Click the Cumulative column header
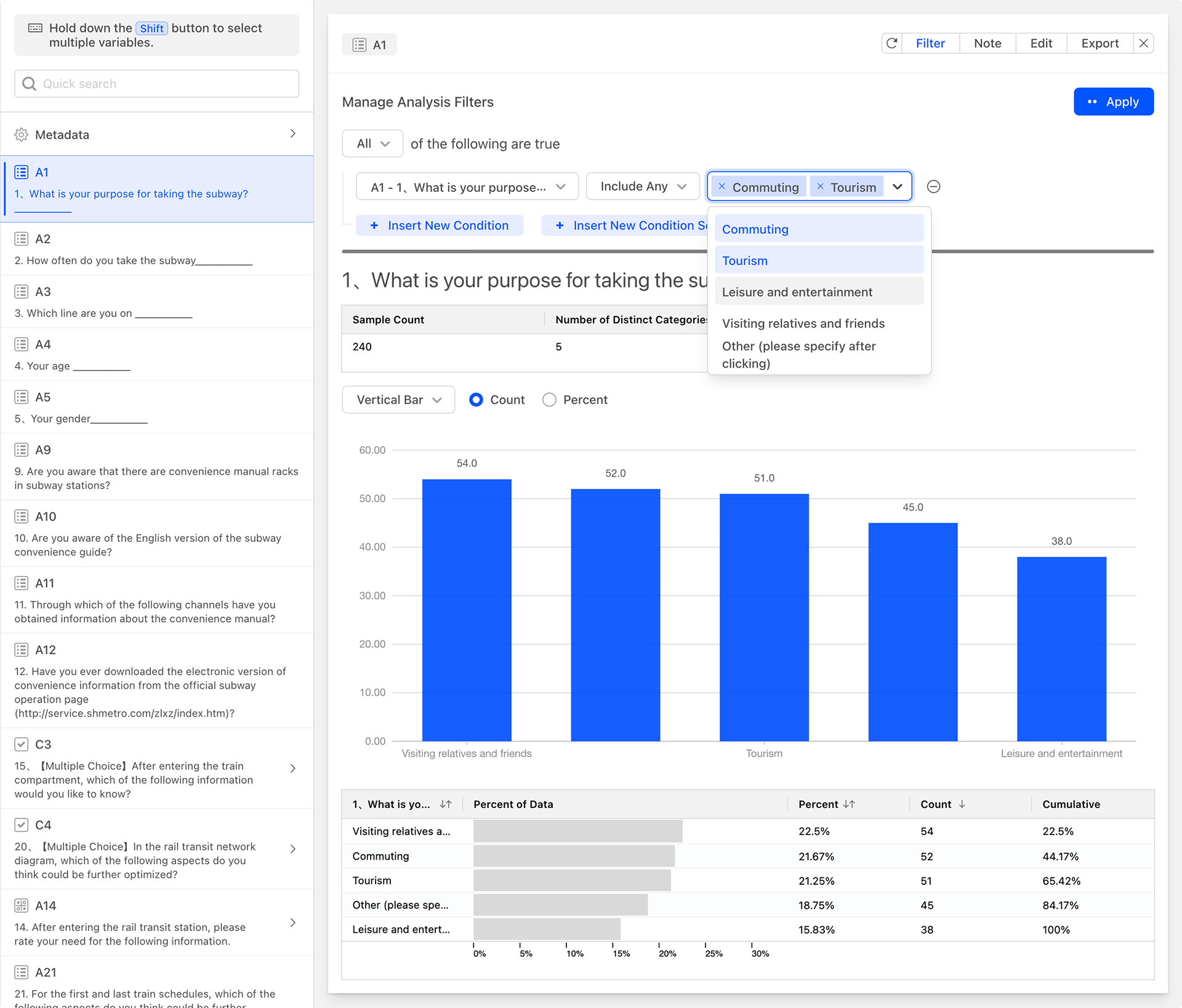 click(1071, 804)
